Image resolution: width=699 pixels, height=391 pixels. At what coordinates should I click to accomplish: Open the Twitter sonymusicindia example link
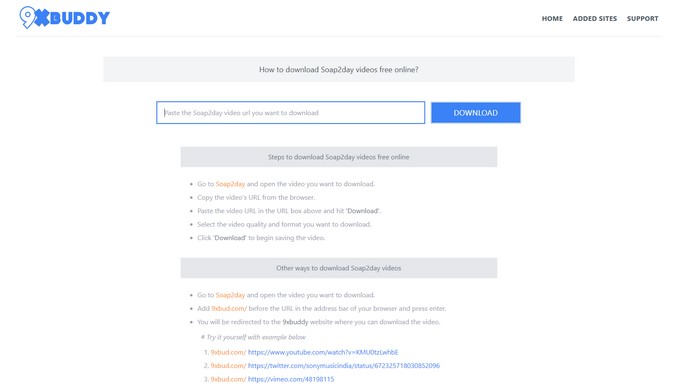coord(344,366)
